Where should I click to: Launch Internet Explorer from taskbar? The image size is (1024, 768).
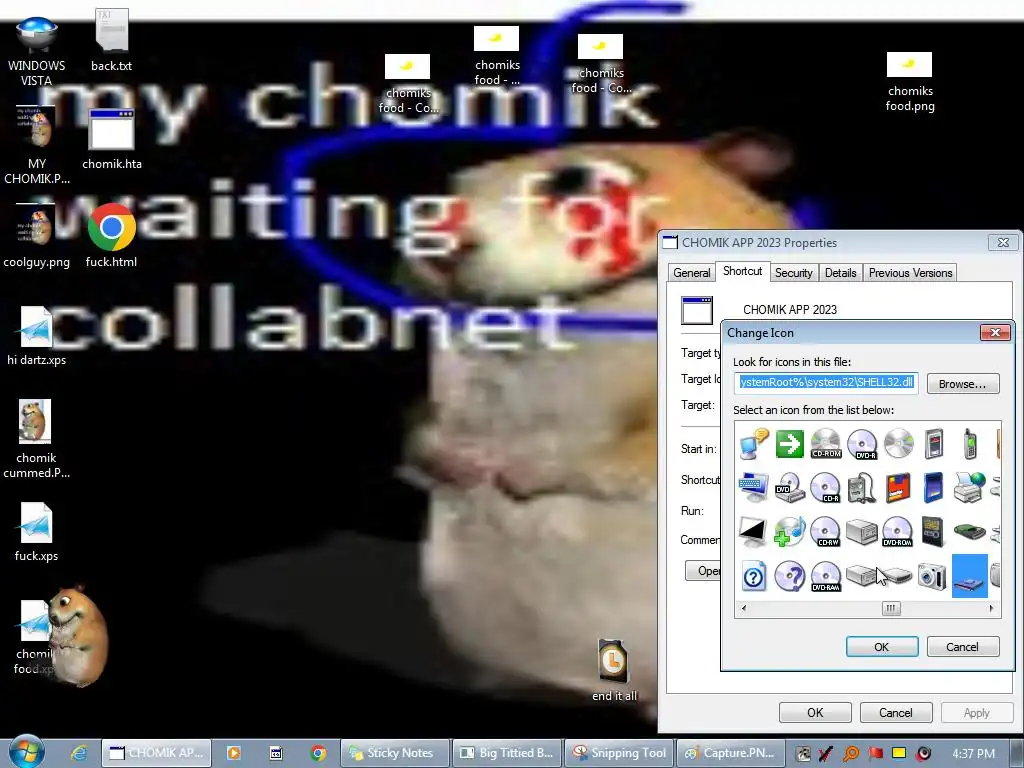80,753
